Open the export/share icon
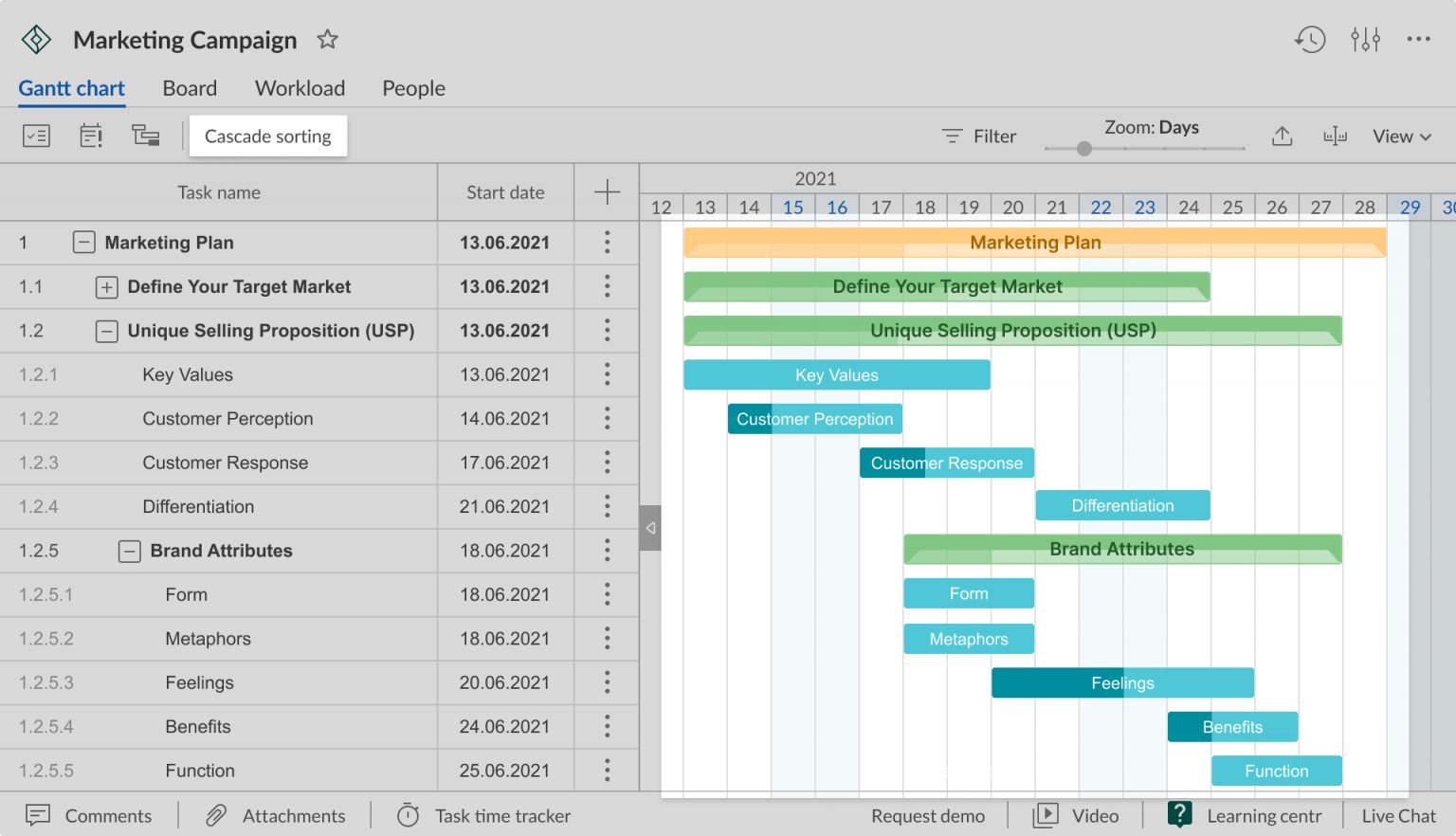 pyautogui.click(x=1283, y=136)
